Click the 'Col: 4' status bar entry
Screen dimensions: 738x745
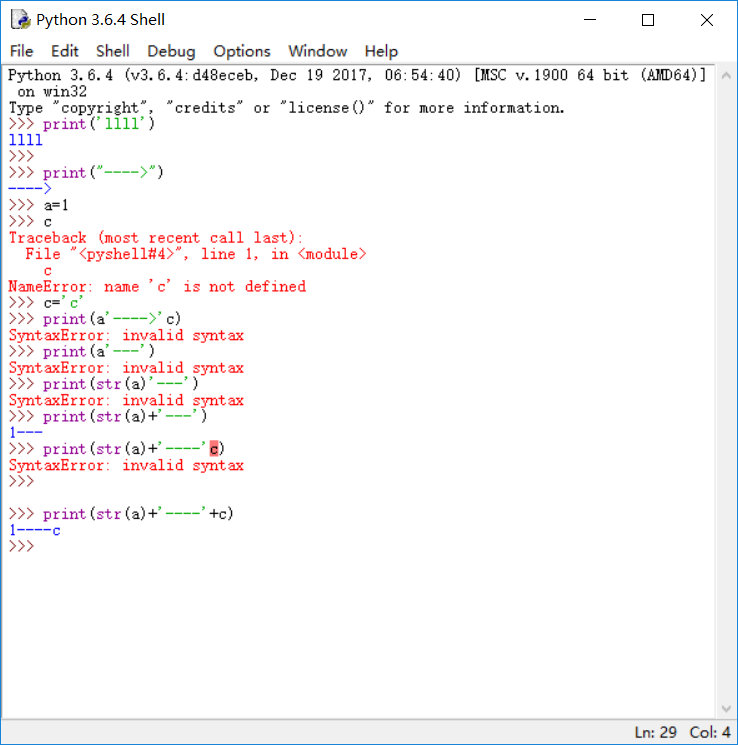(x=710, y=732)
